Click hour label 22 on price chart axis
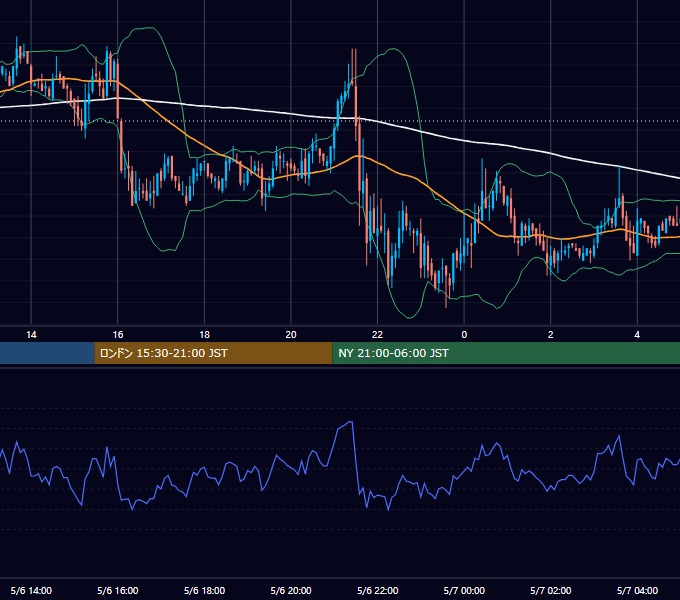Image resolution: width=680 pixels, height=600 pixels. point(377,335)
